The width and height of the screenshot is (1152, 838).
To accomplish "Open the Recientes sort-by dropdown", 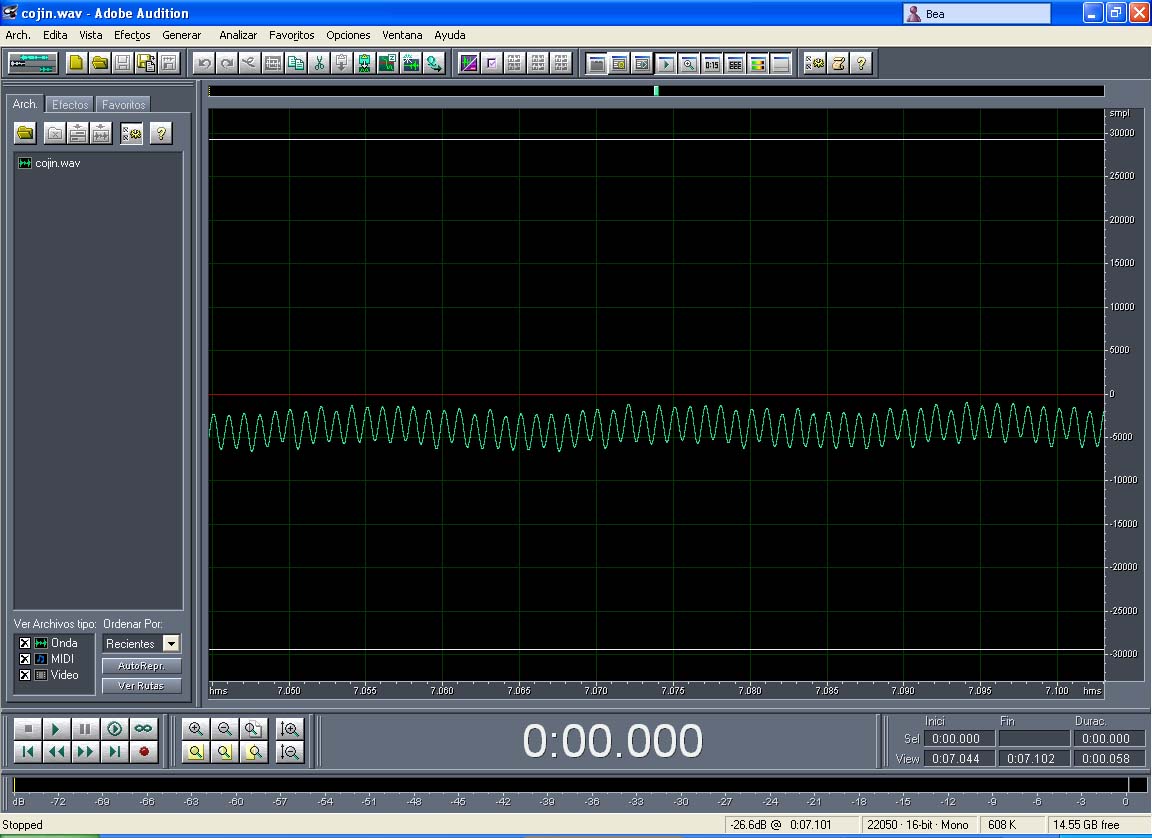I will coord(171,643).
